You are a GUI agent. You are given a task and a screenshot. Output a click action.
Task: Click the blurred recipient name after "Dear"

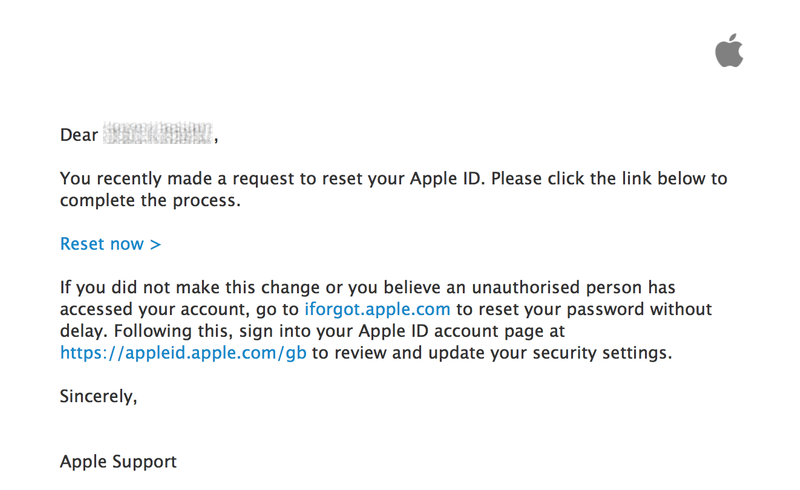click(x=158, y=134)
